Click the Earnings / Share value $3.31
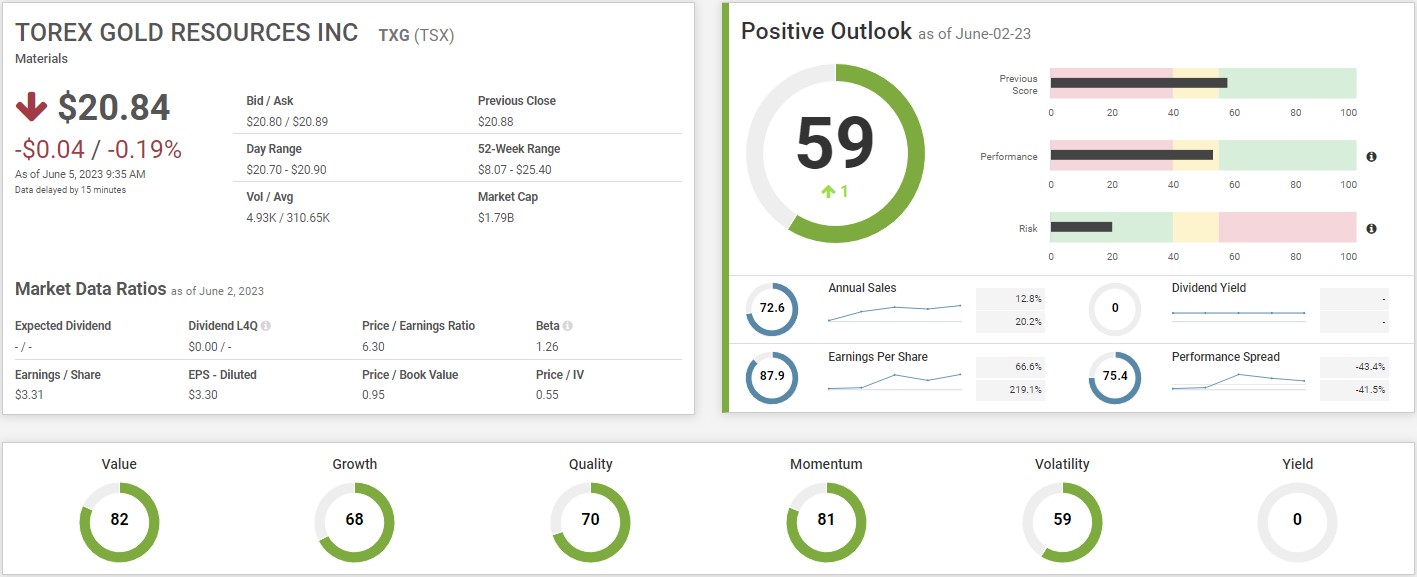The width and height of the screenshot is (1417, 577). 30,395
